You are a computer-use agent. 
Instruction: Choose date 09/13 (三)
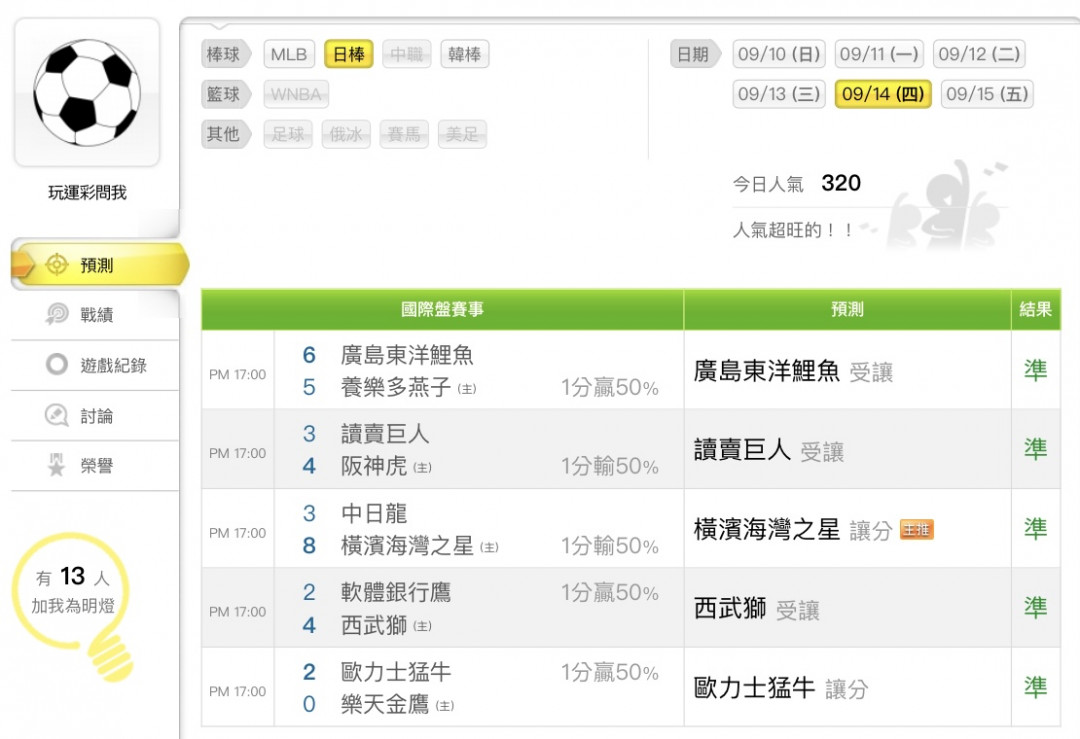pyautogui.click(x=779, y=94)
